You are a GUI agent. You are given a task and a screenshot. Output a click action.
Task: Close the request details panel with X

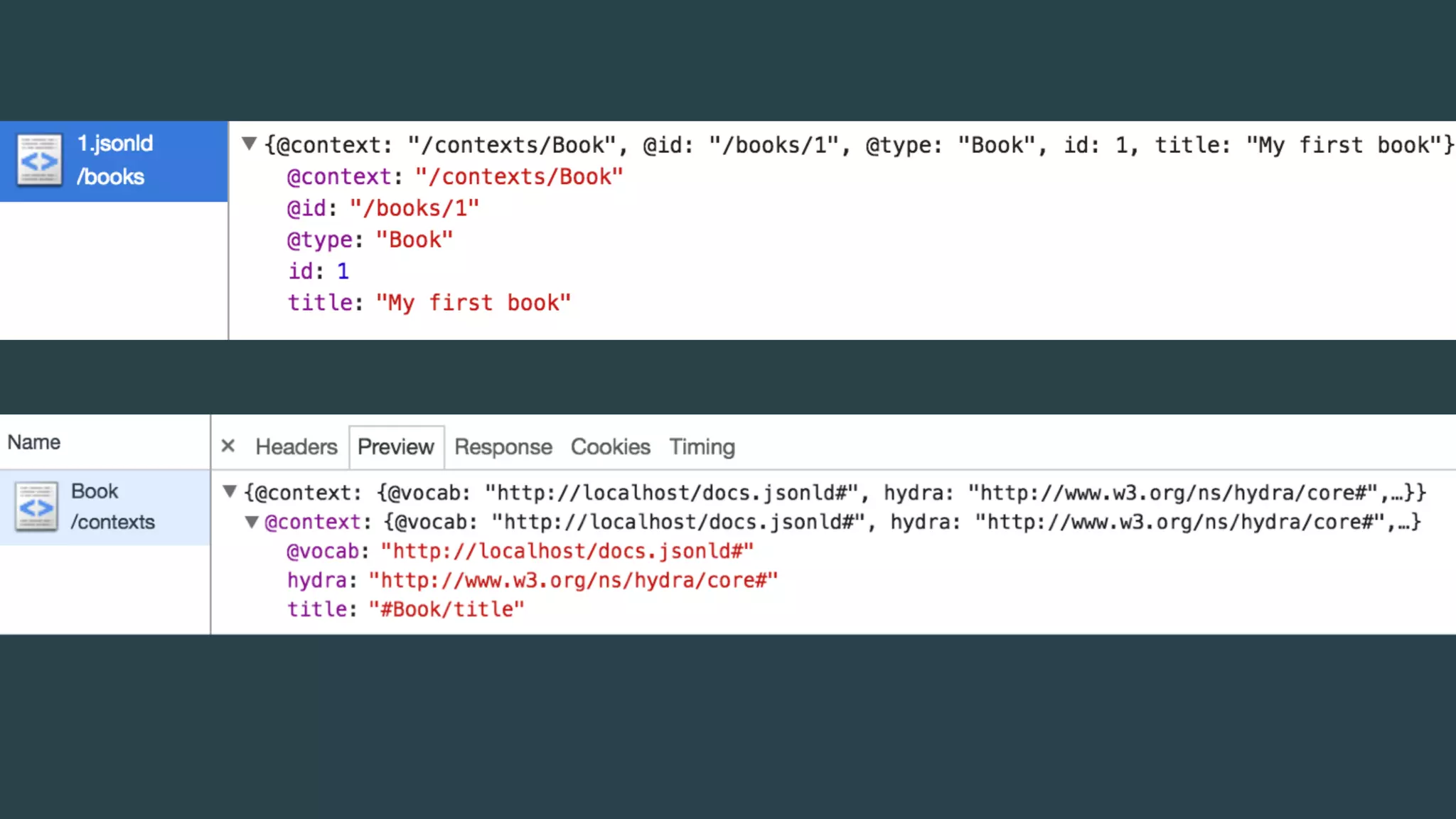pyautogui.click(x=227, y=446)
